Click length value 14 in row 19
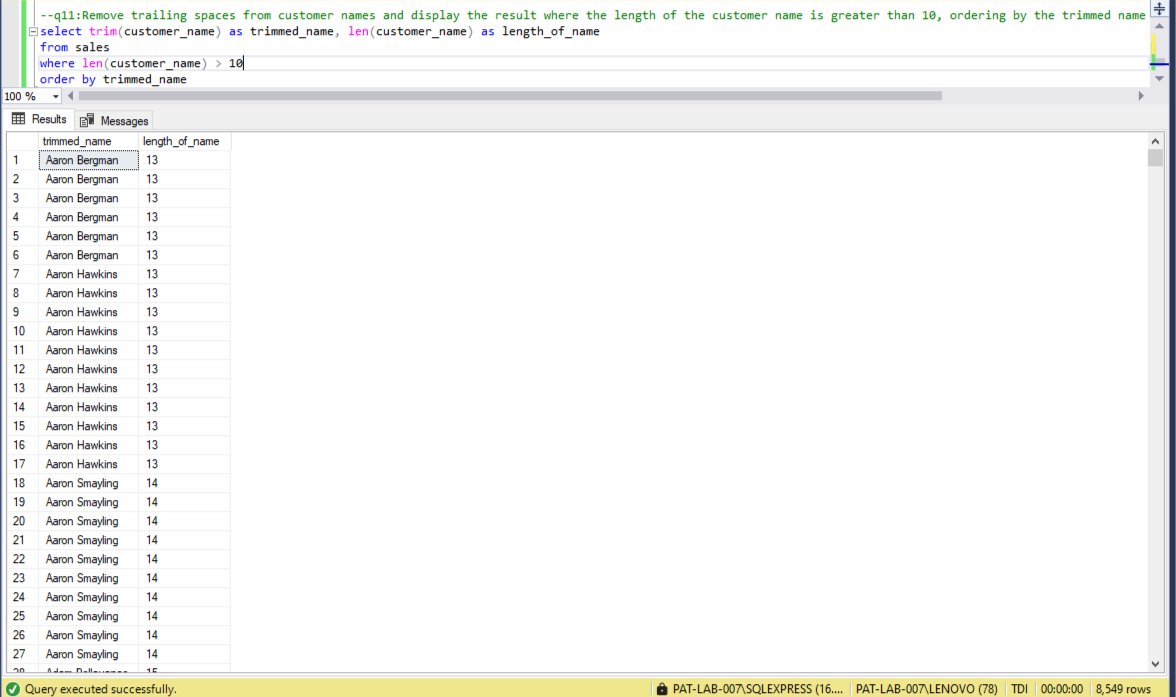 (184, 502)
